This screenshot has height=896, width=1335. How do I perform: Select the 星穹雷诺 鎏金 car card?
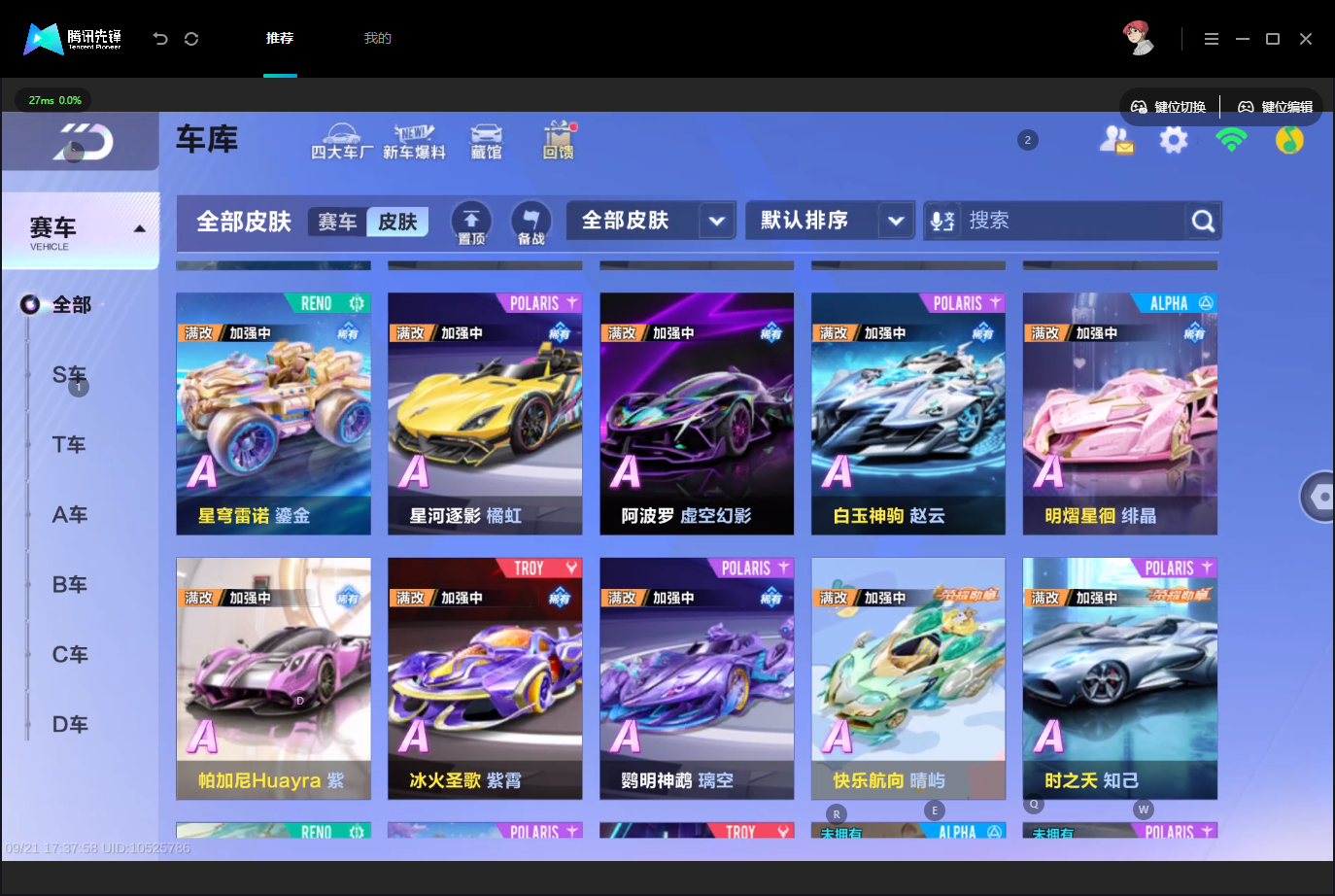(x=273, y=414)
